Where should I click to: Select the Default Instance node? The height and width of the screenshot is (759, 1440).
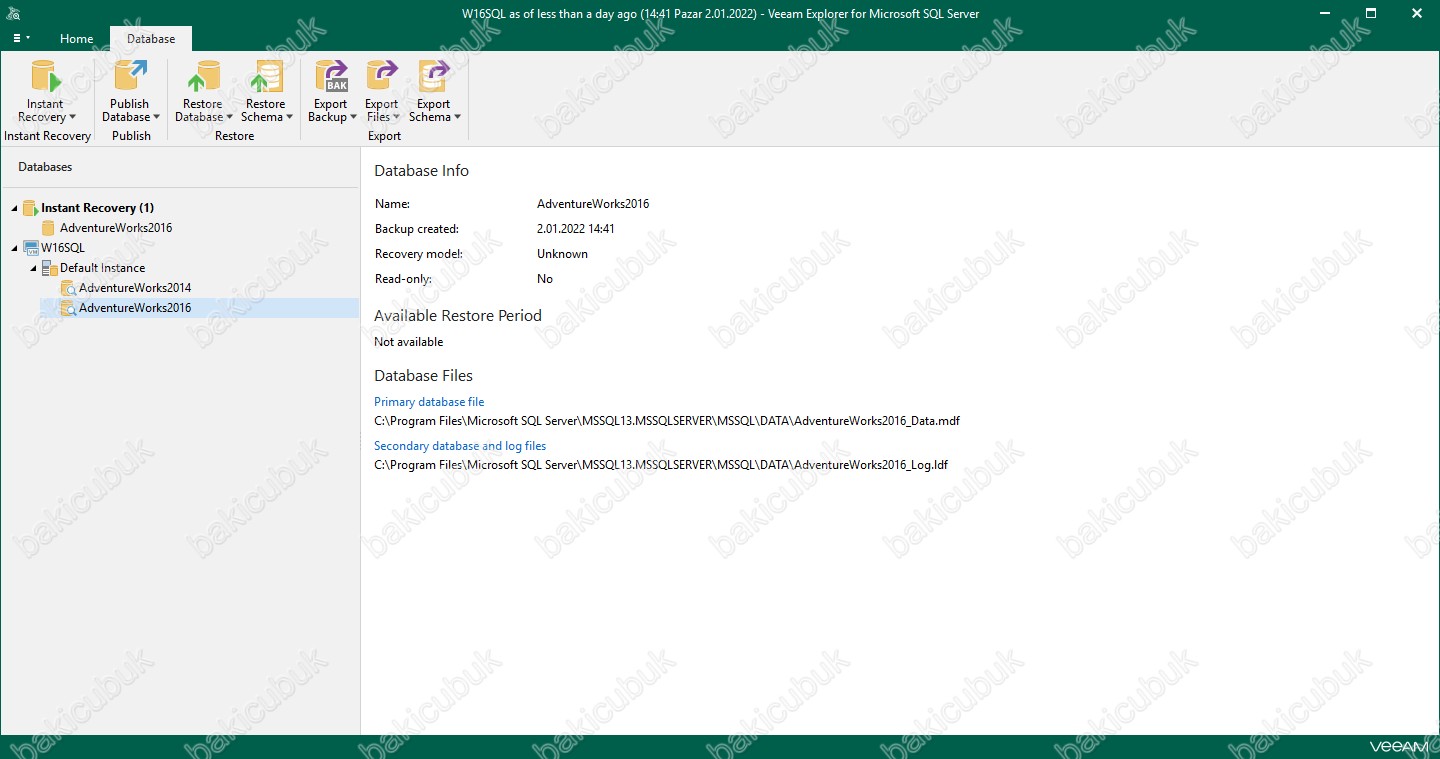102,268
